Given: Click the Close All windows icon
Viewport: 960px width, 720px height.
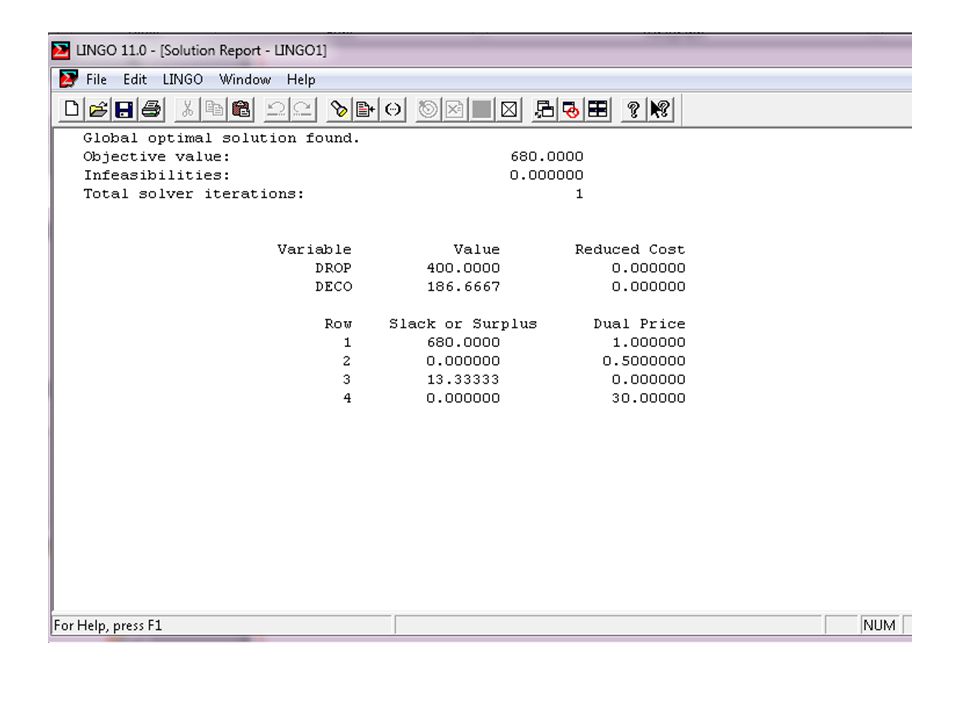Looking at the screenshot, I should tap(571, 110).
